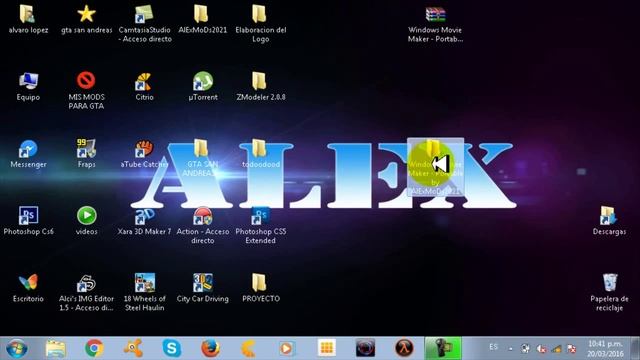Screen dimensions: 640x360
Task: Launch Photoshop Cs6 shortcut
Action: coord(28,221)
